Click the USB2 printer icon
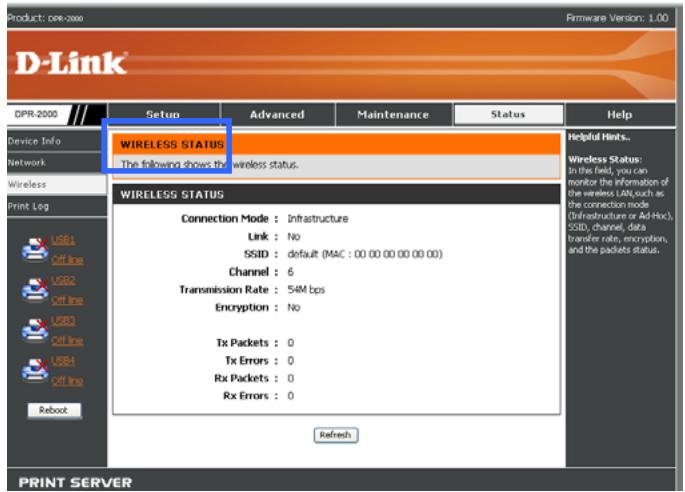Viewport: 685px width, 492px height. [x=35, y=290]
